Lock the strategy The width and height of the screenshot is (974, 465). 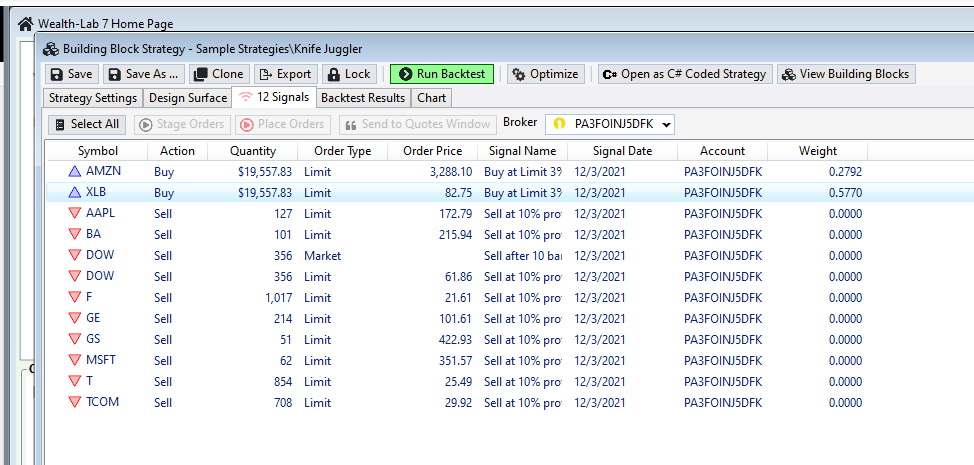[349, 74]
